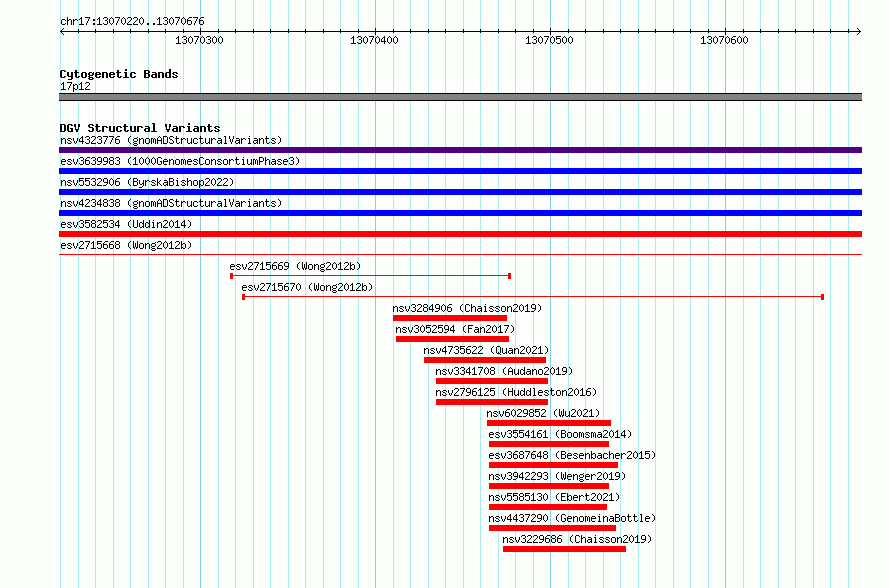Screen dimensions: 890x588
Task: Select the nsv3052594 red variant bar
Action: (x=452, y=339)
